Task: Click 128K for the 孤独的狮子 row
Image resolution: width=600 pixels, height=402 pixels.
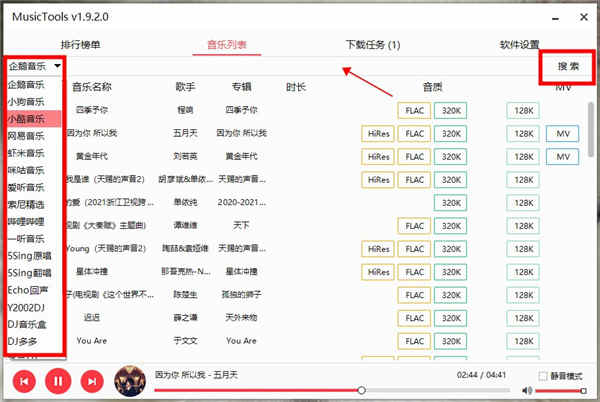Action: [523, 295]
